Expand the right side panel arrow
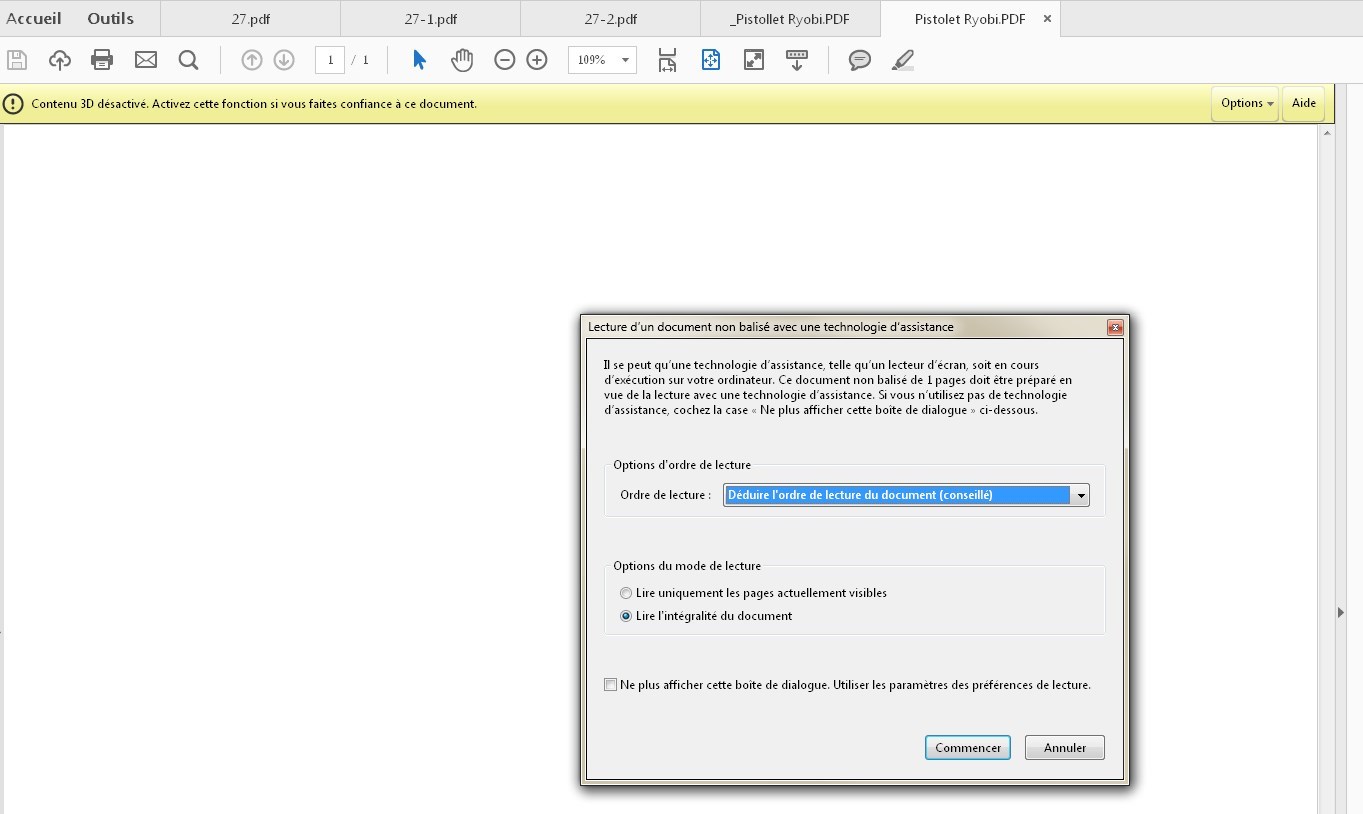The width and height of the screenshot is (1363, 814). click(x=1341, y=612)
